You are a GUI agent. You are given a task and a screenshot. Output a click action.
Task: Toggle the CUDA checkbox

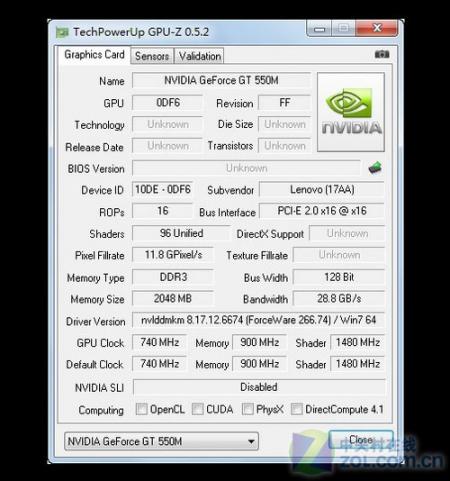pos(198,409)
